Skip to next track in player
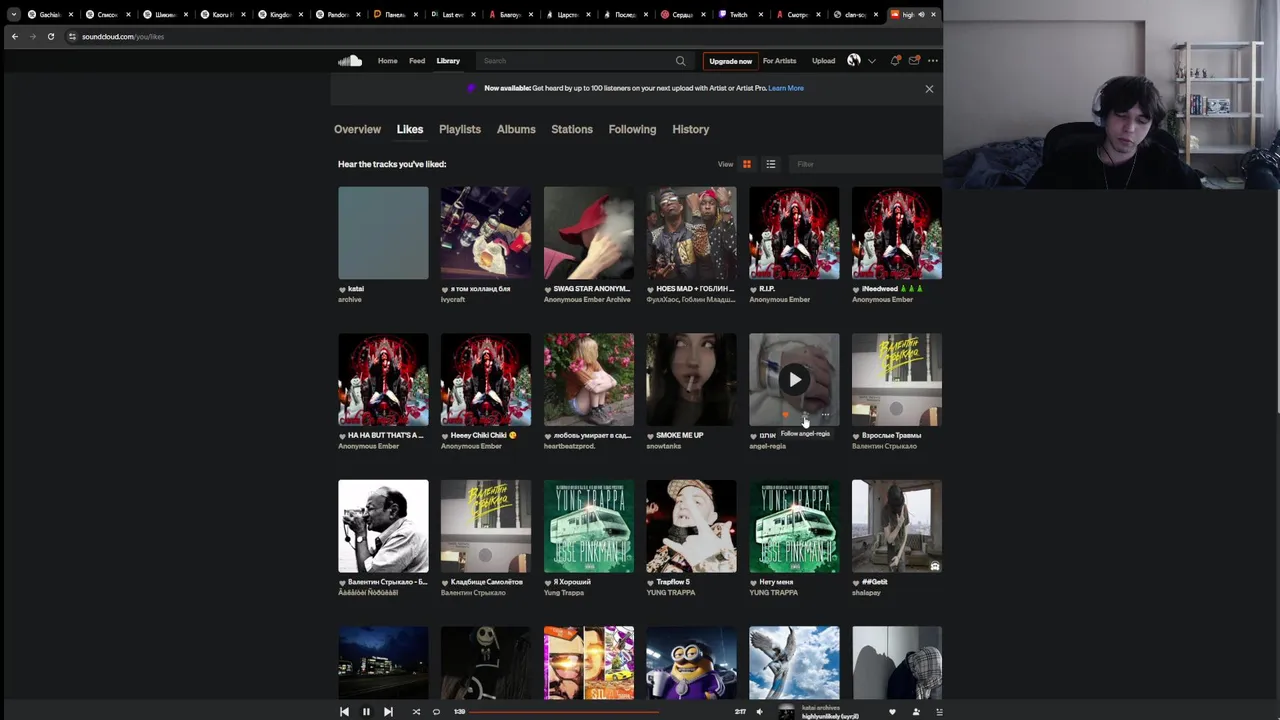 [x=388, y=712]
